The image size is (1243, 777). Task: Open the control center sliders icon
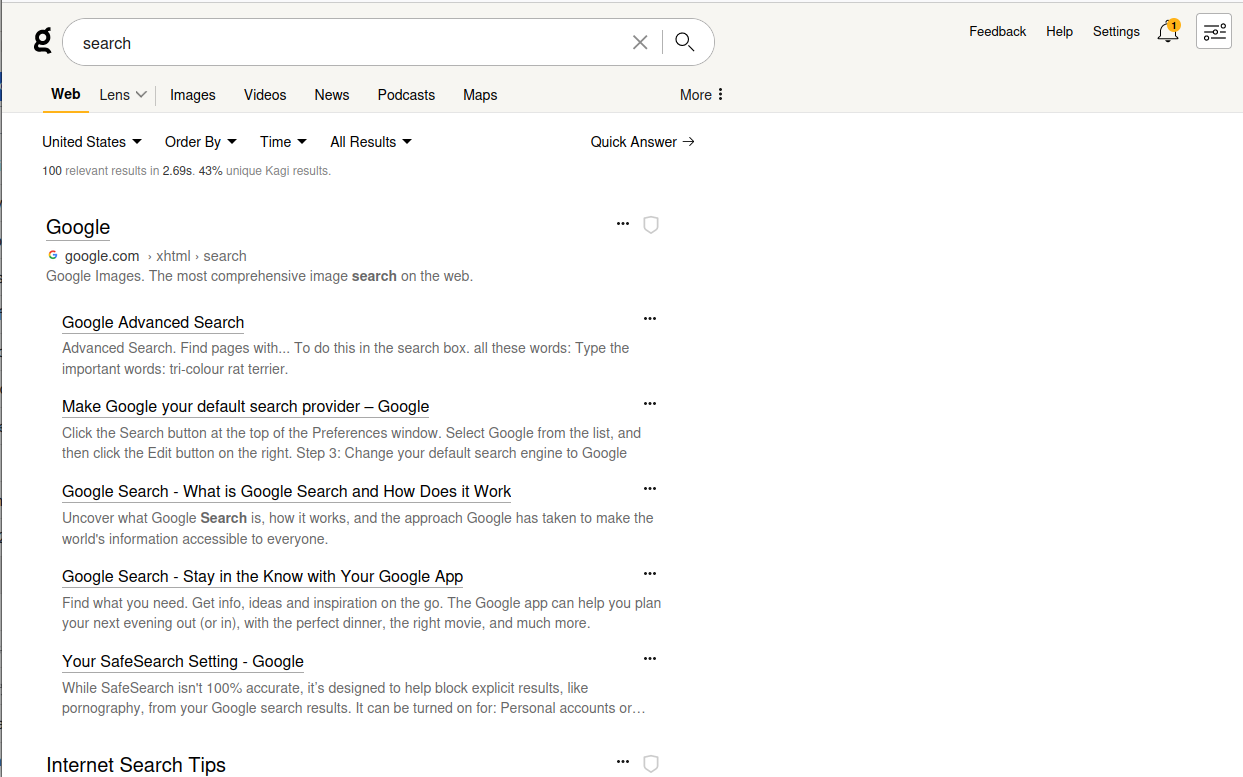tap(1214, 31)
